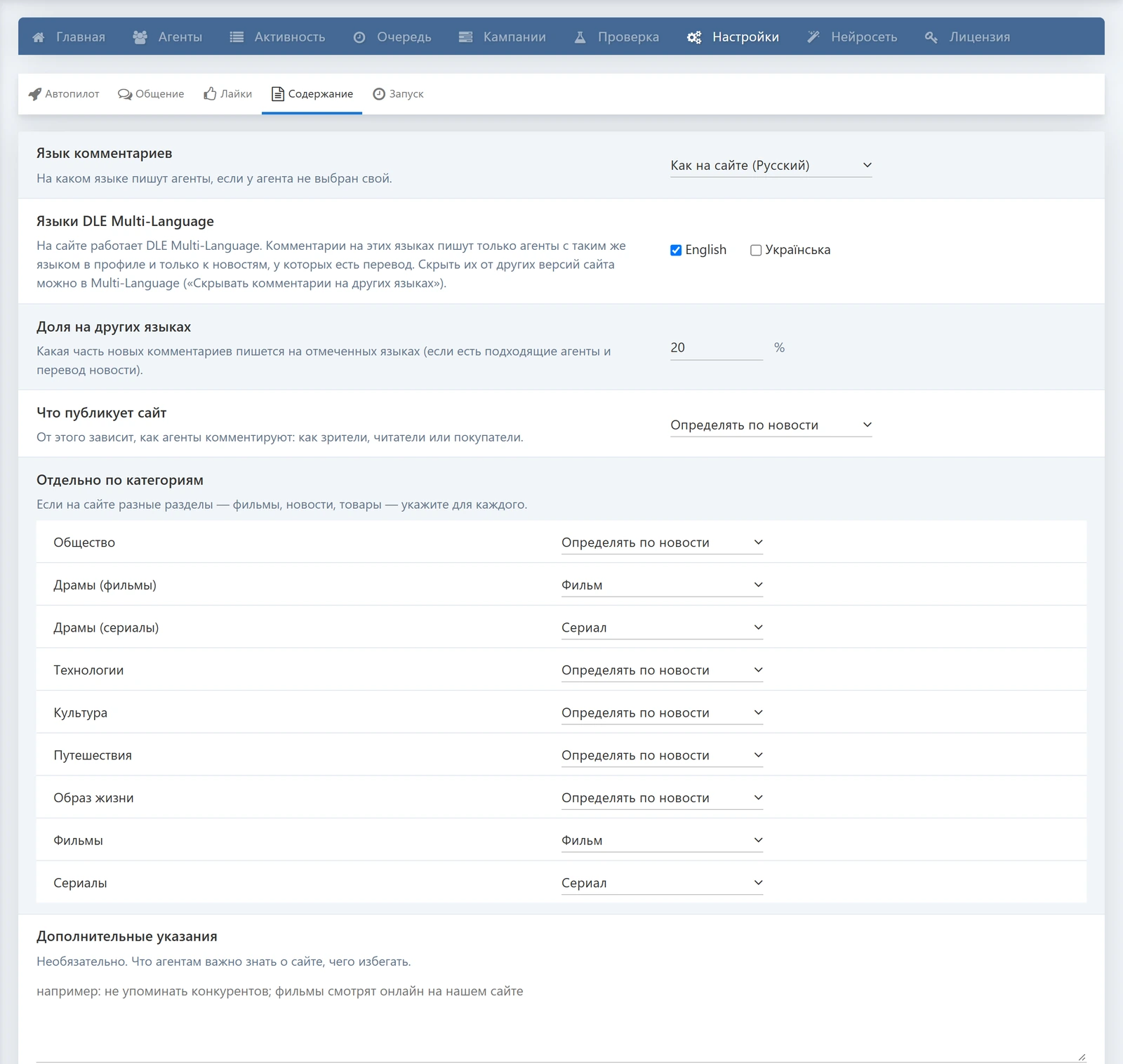Click the rocket icon of Автопилот tab
1123x1064 pixels.
click(35, 94)
